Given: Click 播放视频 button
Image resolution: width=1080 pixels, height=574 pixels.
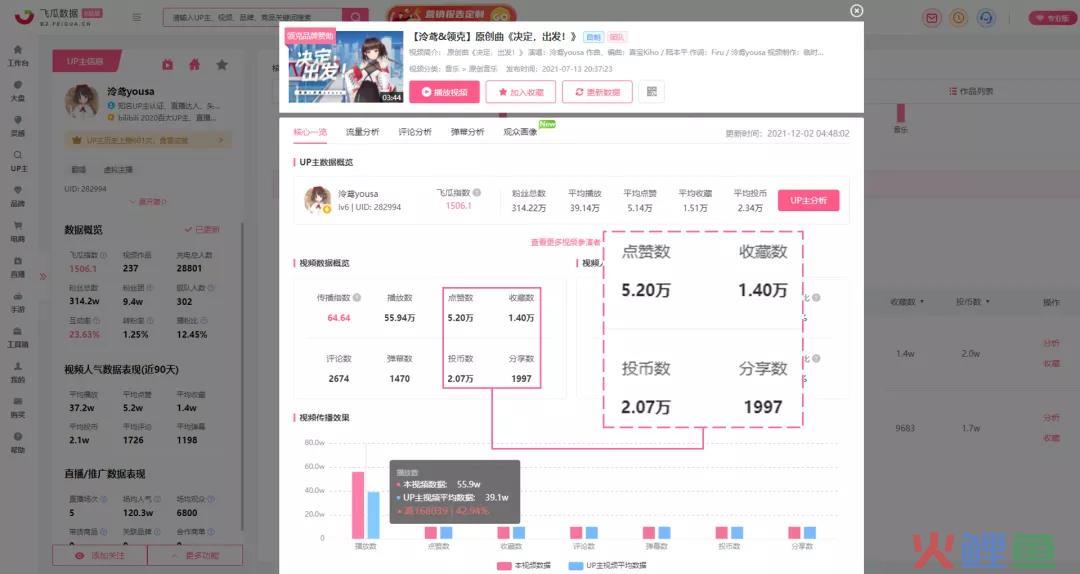Looking at the screenshot, I should pos(444,92).
